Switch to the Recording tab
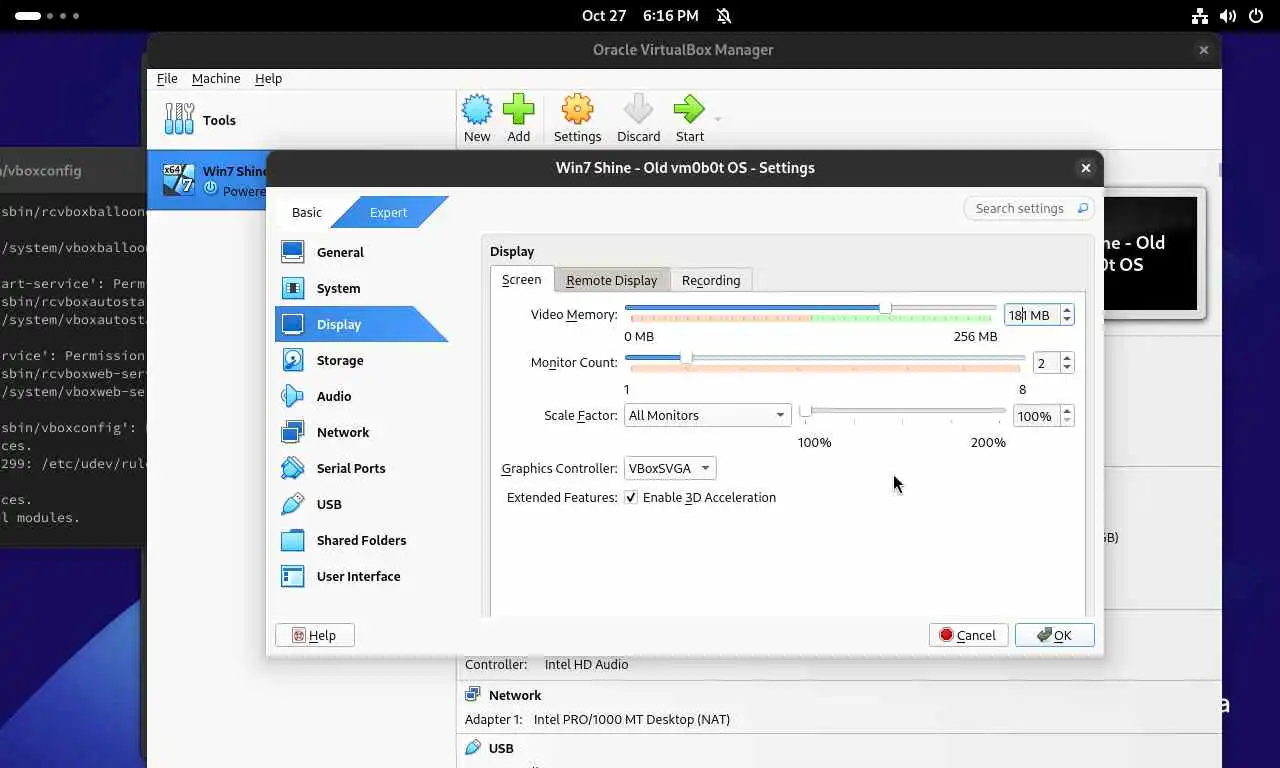The image size is (1280, 768). click(711, 281)
